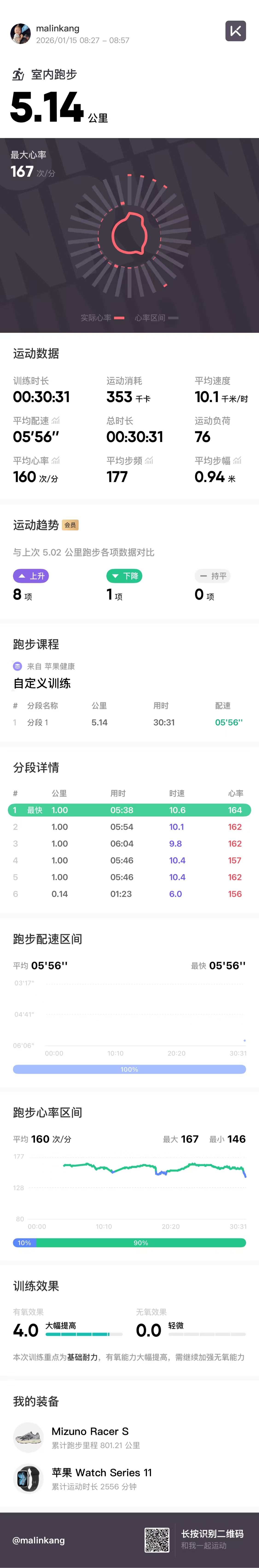The width and height of the screenshot is (259, 1568).
Task: Click the green 90% heart rate zone
Action: [x=141, y=1243]
